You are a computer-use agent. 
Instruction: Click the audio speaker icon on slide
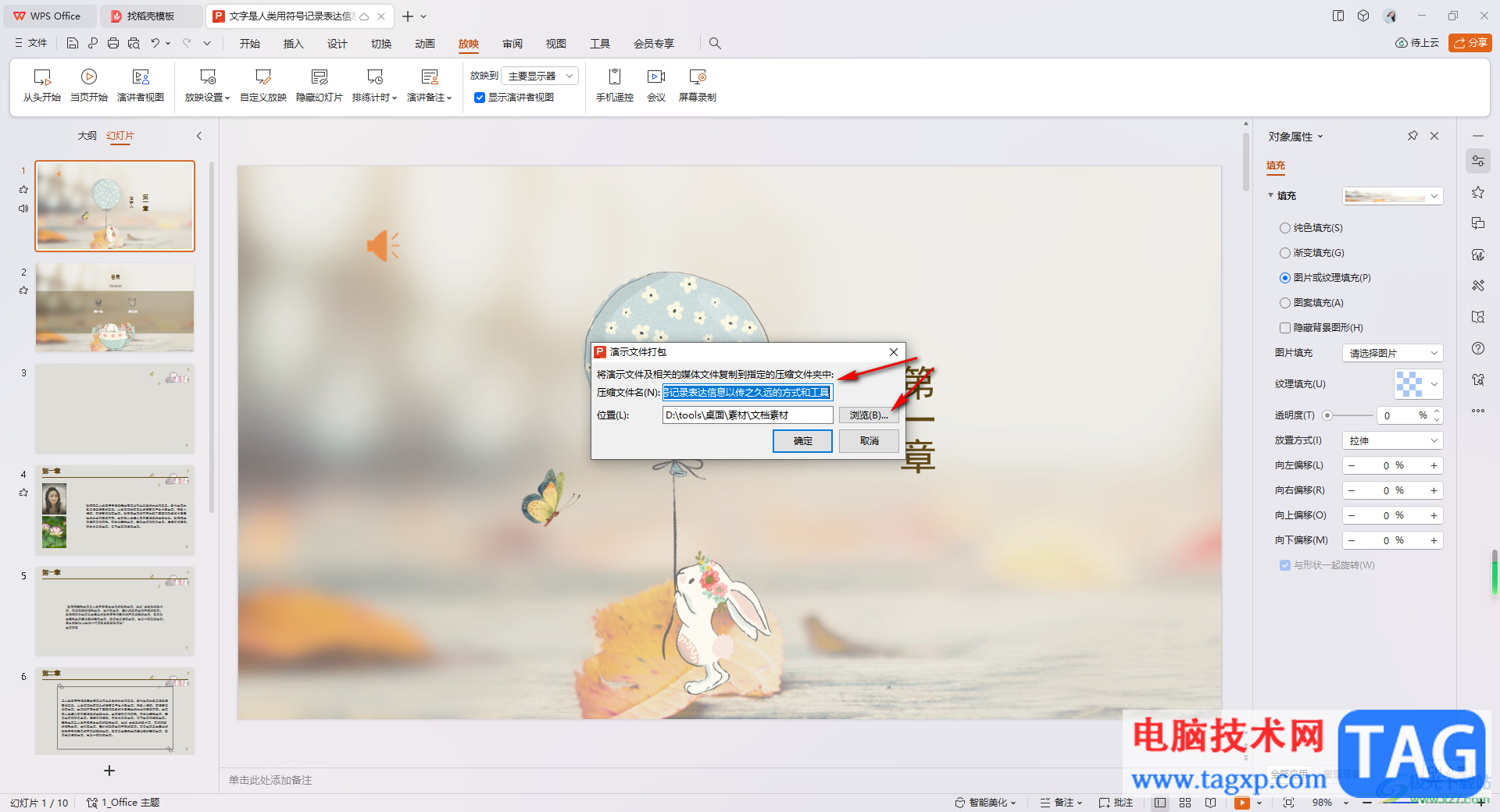tap(383, 246)
